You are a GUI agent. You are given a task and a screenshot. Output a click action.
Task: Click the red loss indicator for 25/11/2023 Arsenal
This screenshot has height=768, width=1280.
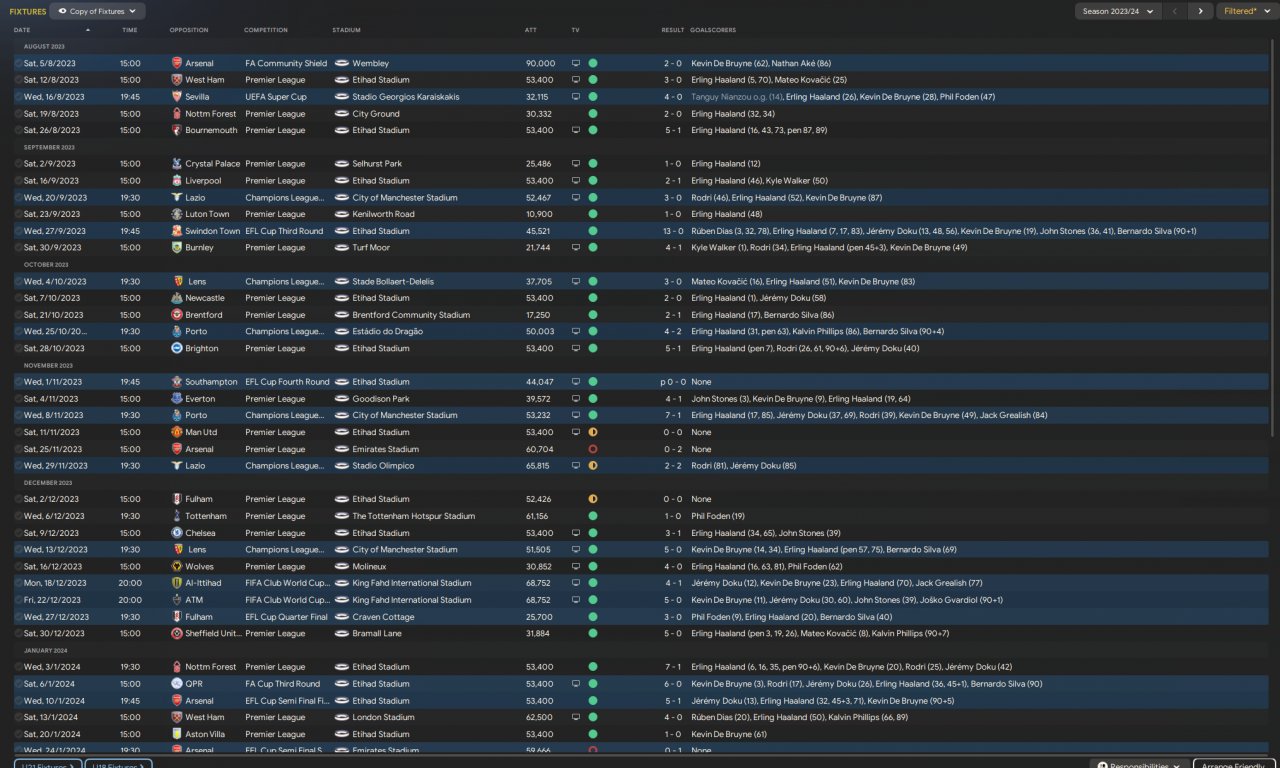tap(593, 449)
